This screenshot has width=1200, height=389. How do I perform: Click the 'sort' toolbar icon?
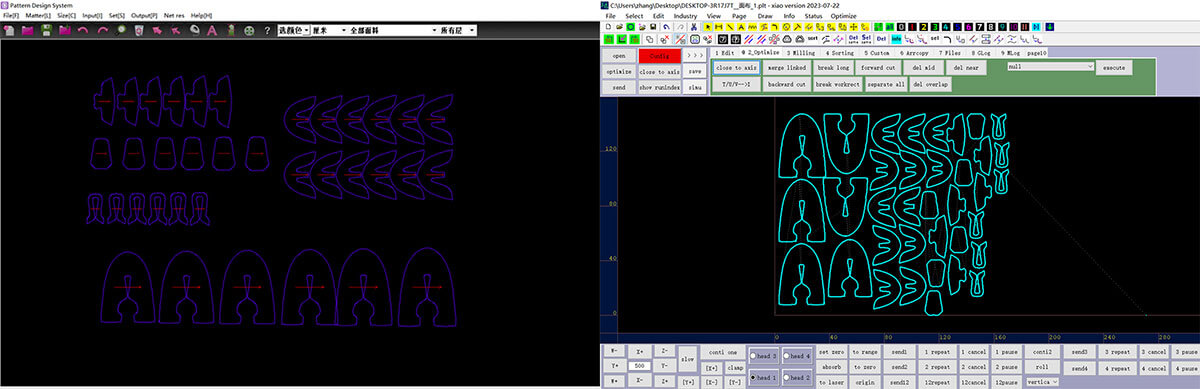tap(812, 38)
